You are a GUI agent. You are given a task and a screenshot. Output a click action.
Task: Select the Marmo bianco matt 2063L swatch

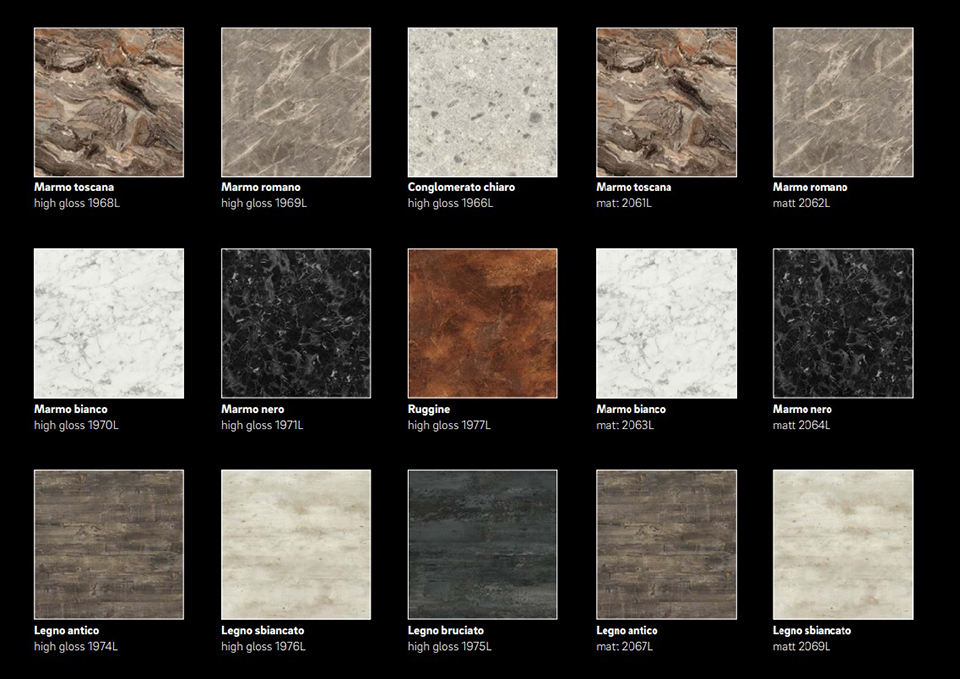pos(666,323)
